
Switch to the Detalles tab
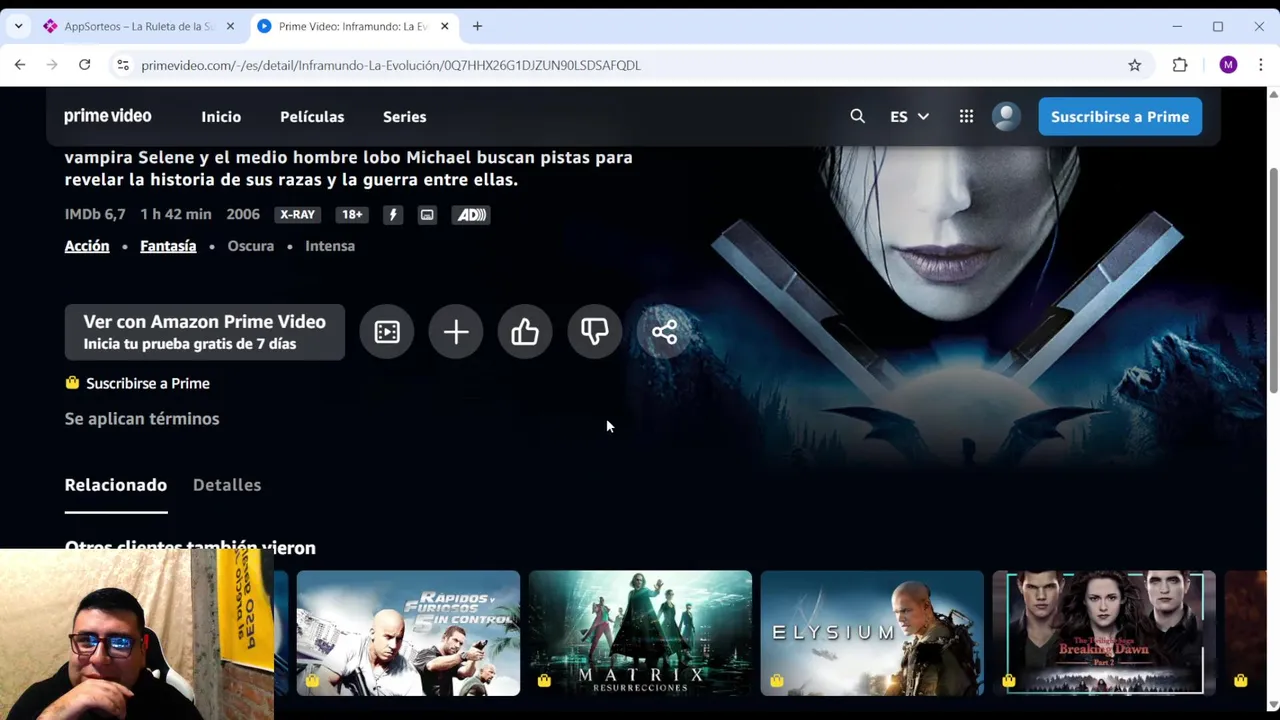227,485
